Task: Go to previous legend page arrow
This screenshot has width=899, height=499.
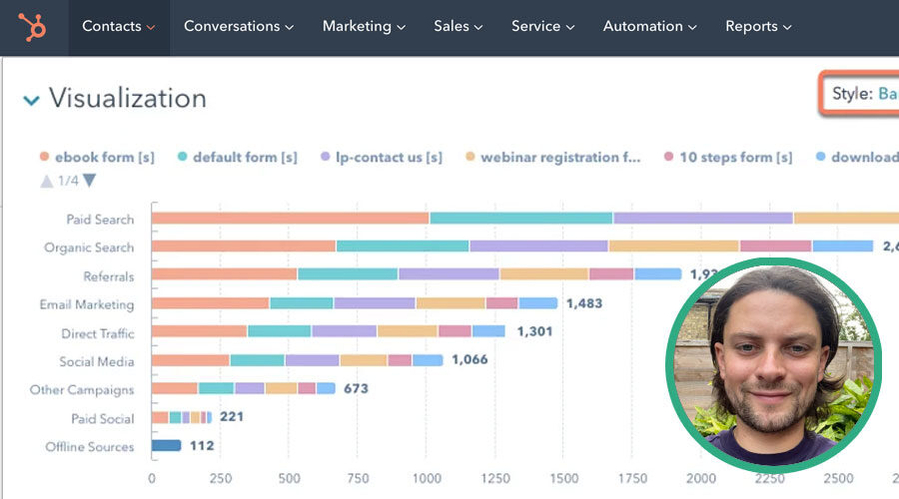Action: (46, 181)
